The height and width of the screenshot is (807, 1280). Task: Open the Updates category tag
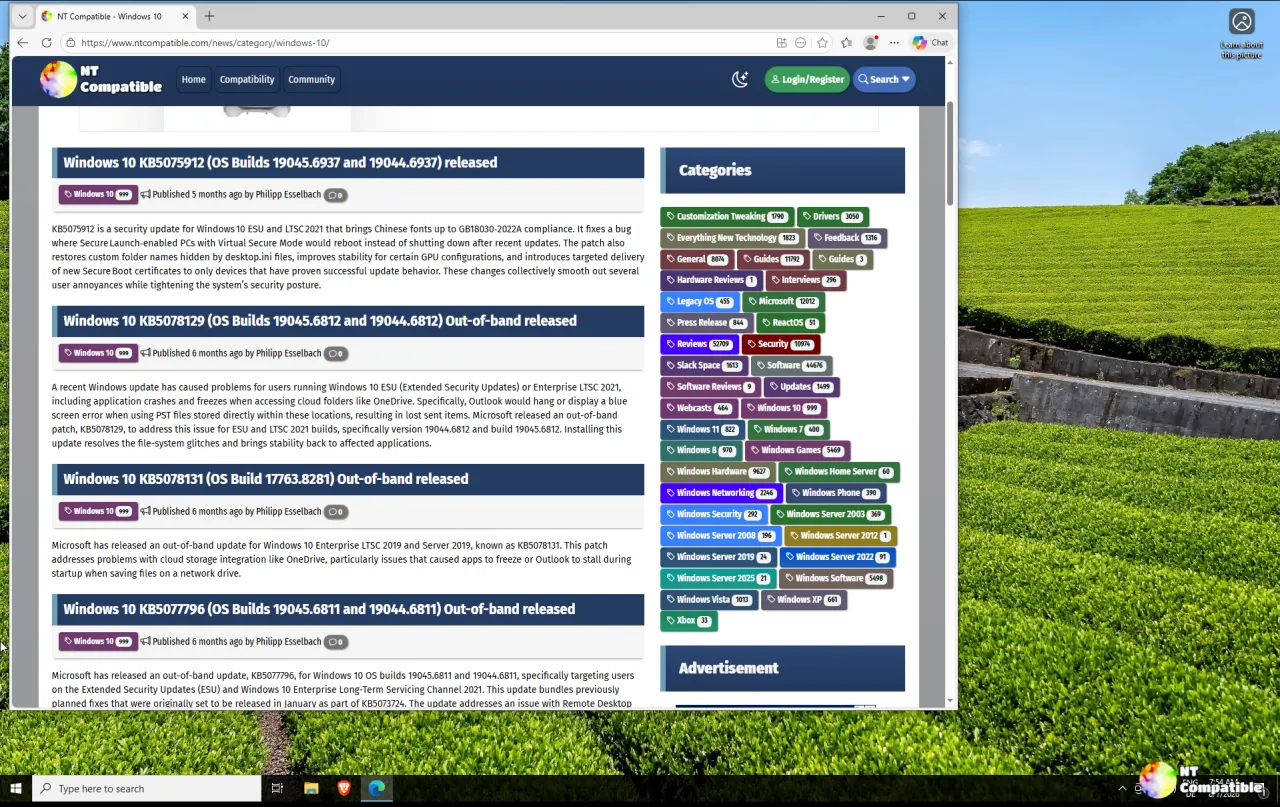click(801, 386)
